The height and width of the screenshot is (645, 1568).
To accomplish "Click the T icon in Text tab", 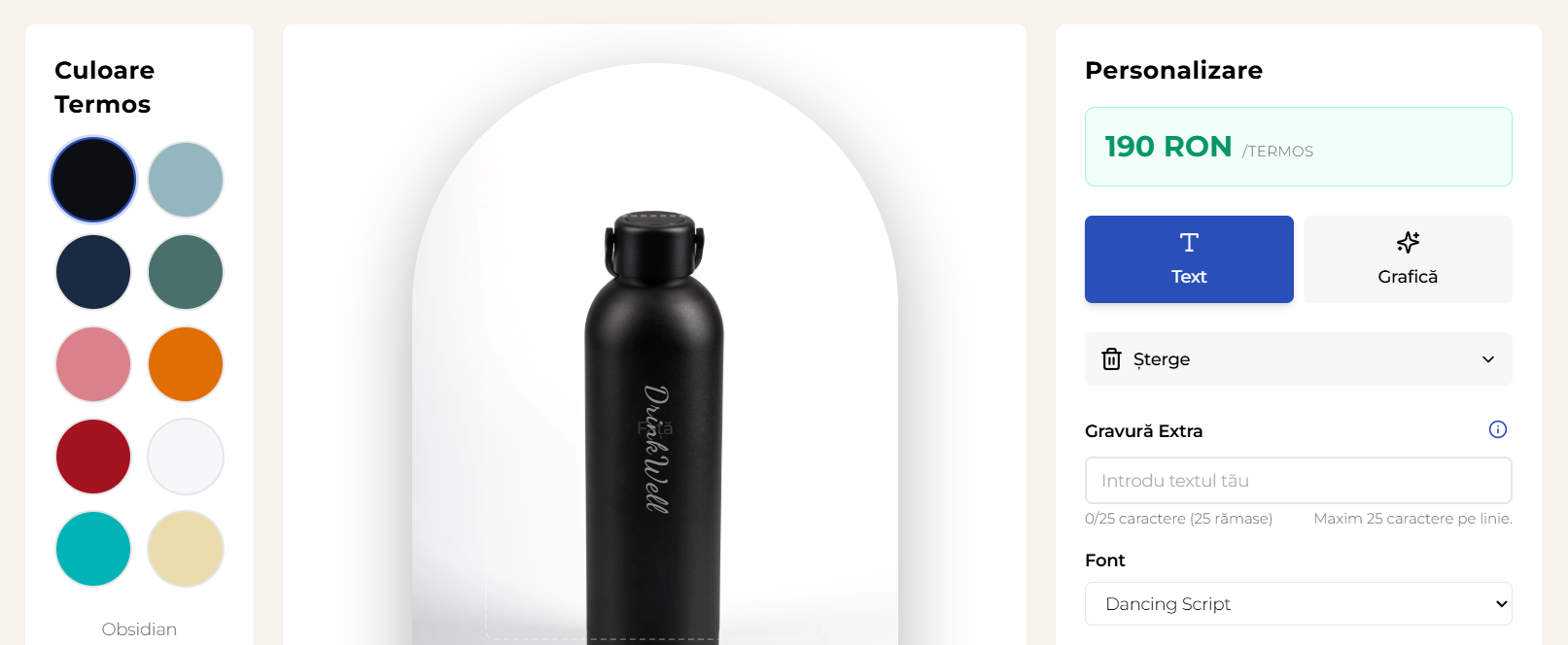I will click(x=1189, y=243).
